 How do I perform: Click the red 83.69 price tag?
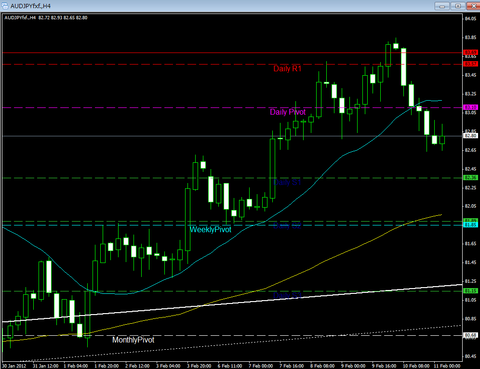point(471,52)
